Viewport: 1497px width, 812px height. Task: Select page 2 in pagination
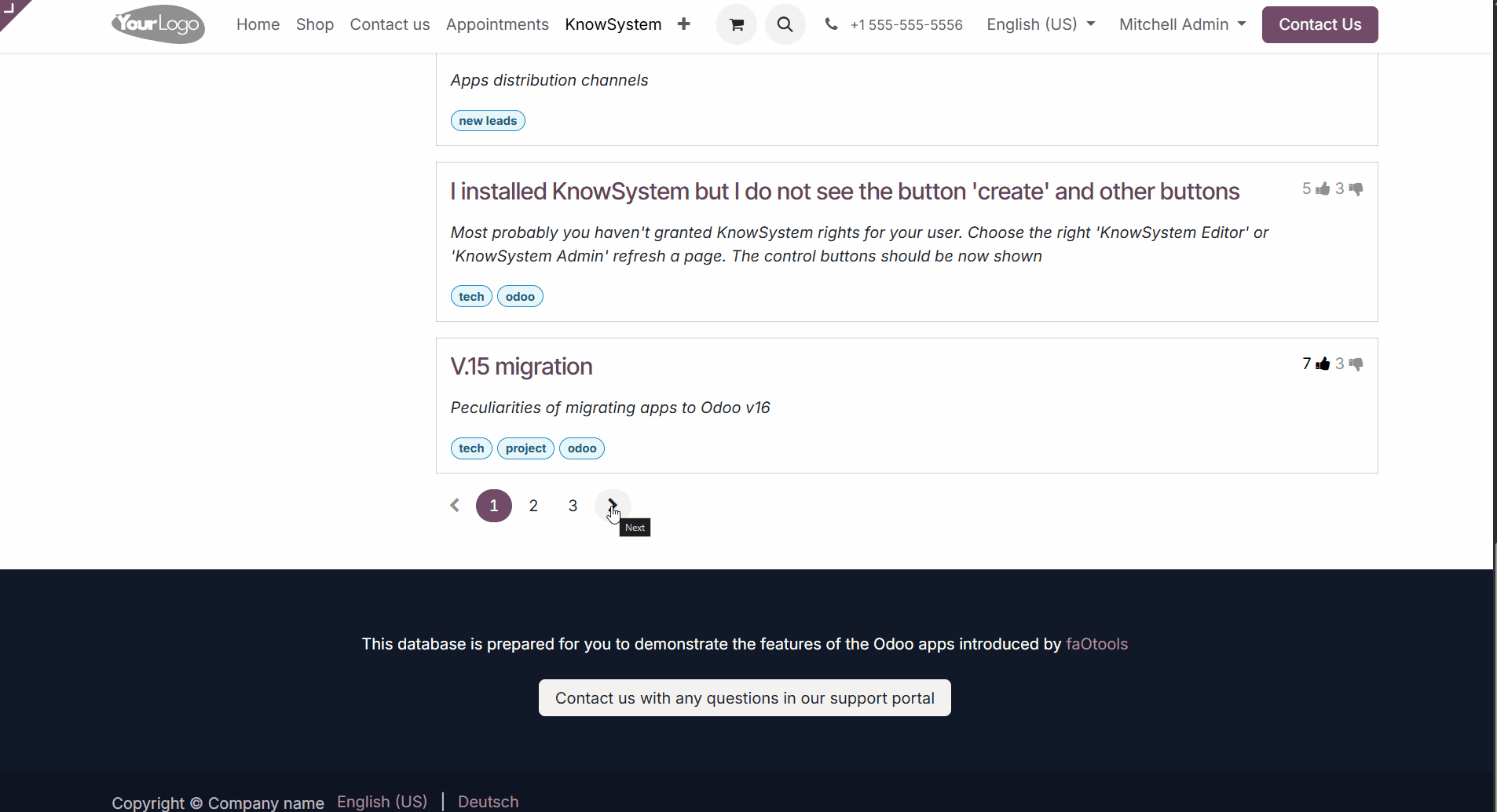click(533, 505)
